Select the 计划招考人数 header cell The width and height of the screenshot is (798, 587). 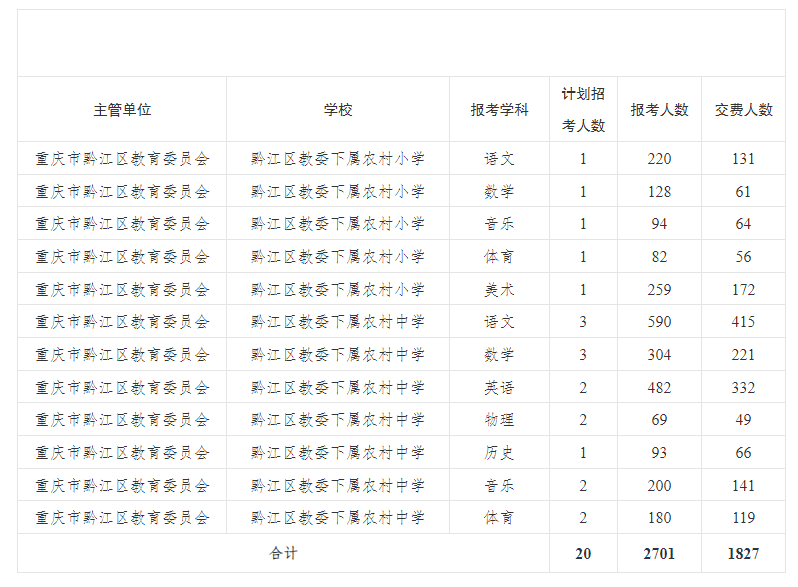click(583, 110)
